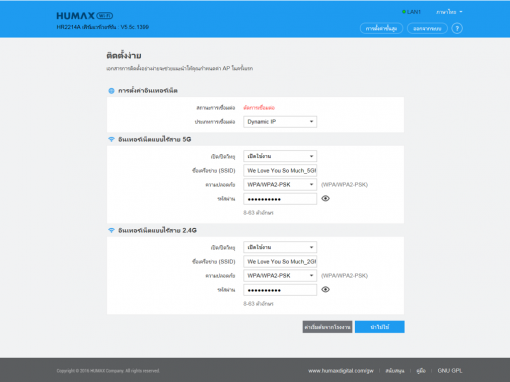Open the www.humaxdigital.com/gw footer link
This screenshot has height=382, width=510.
pos(341,371)
